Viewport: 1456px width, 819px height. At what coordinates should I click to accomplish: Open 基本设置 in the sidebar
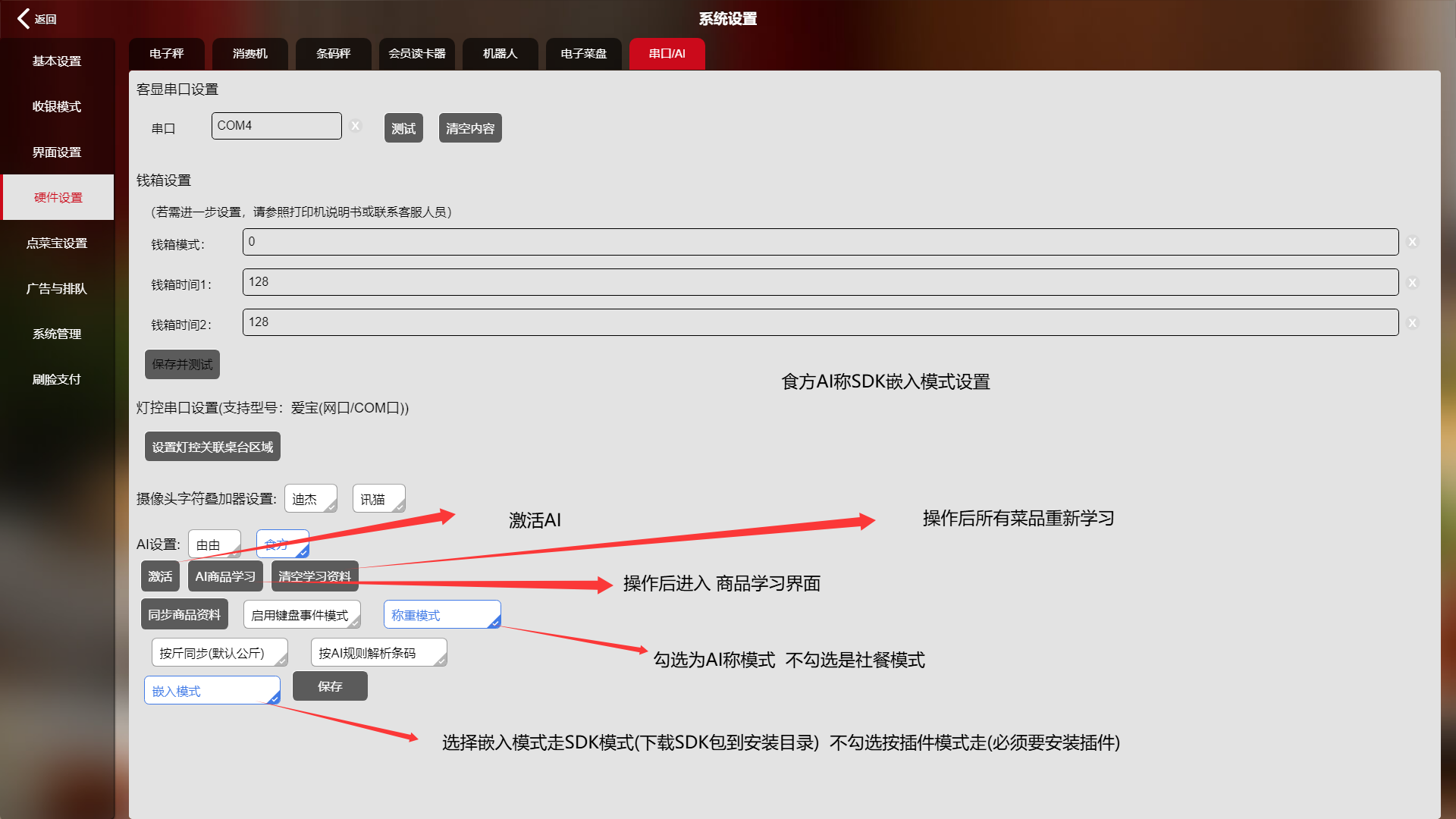[57, 61]
